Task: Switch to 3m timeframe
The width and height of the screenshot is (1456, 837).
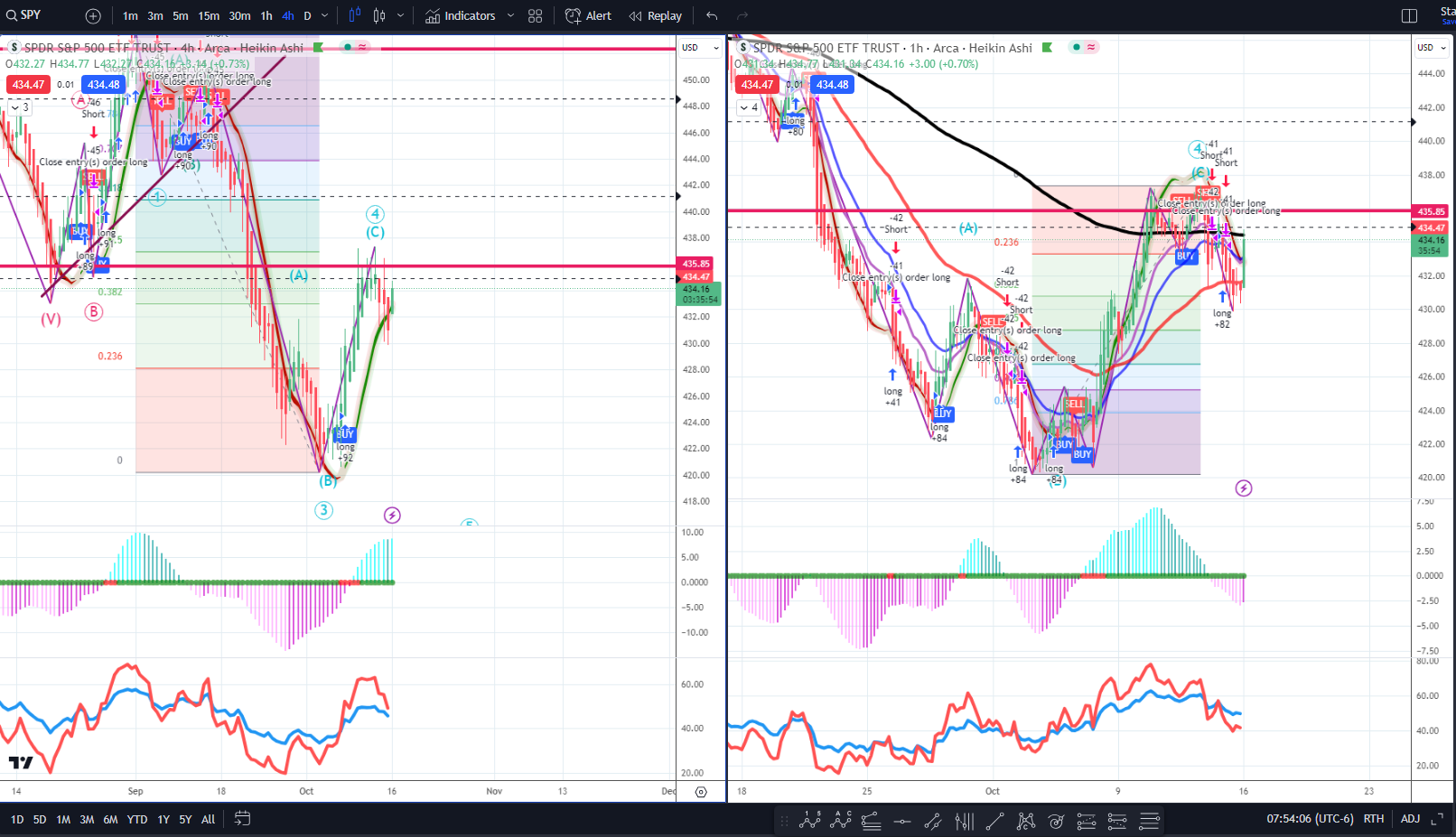Action: (x=155, y=15)
